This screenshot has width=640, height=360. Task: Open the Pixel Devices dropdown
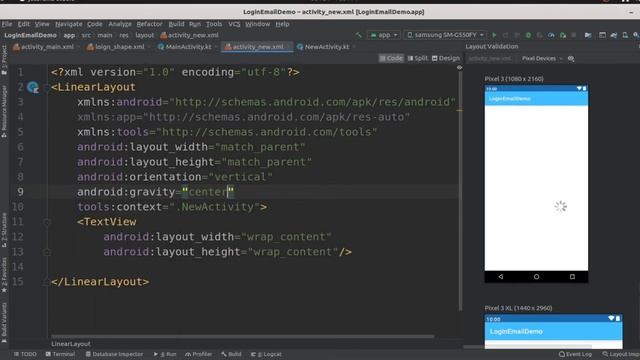tap(542, 59)
